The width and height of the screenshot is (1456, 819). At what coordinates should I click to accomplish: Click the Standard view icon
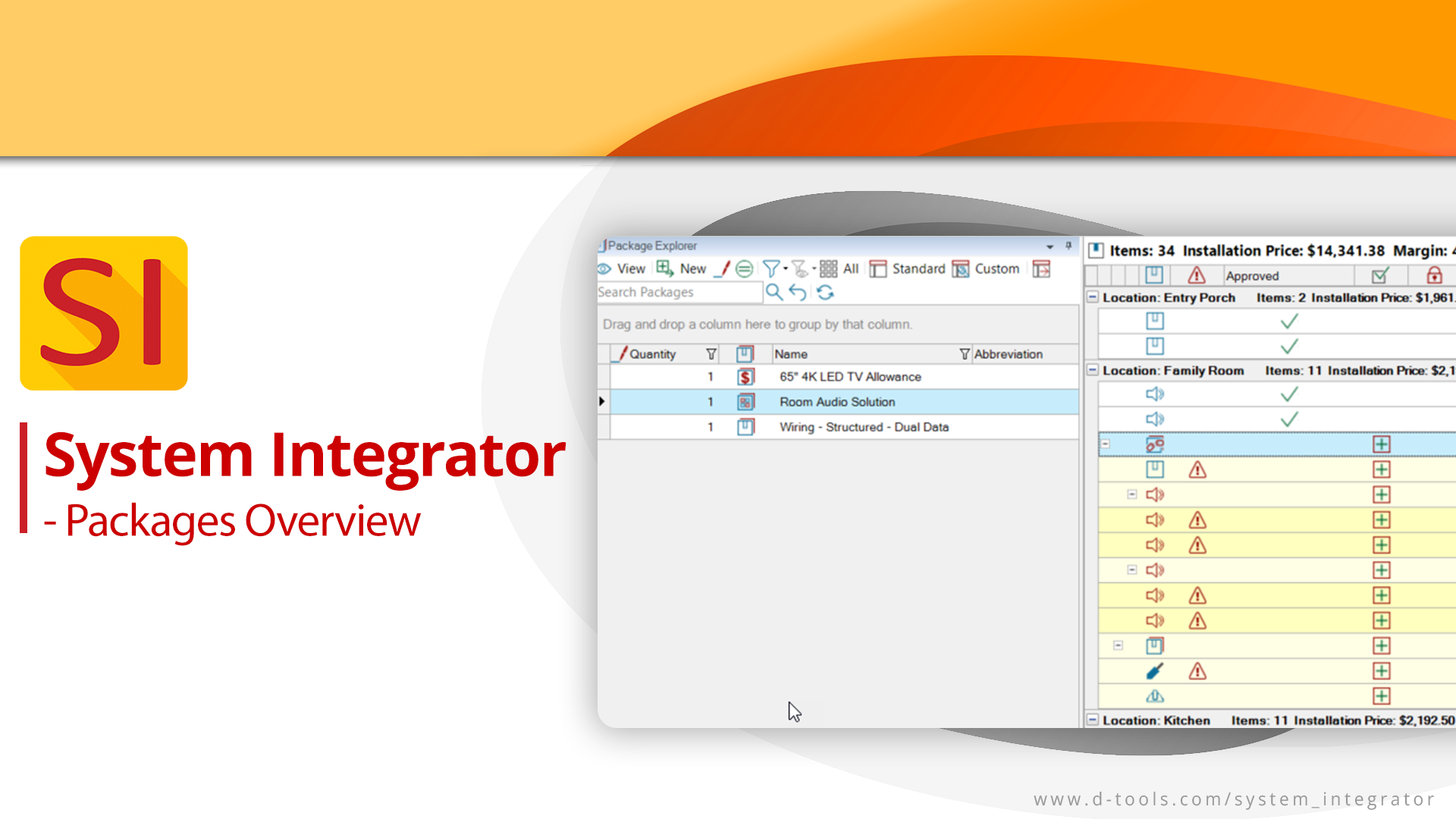click(877, 268)
